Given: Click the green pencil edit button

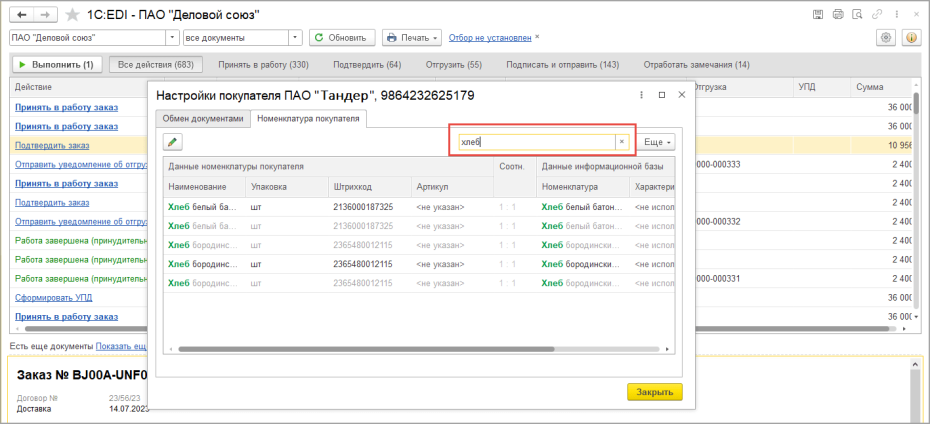Looking at the screenshot, I should (x=173, y=142).
